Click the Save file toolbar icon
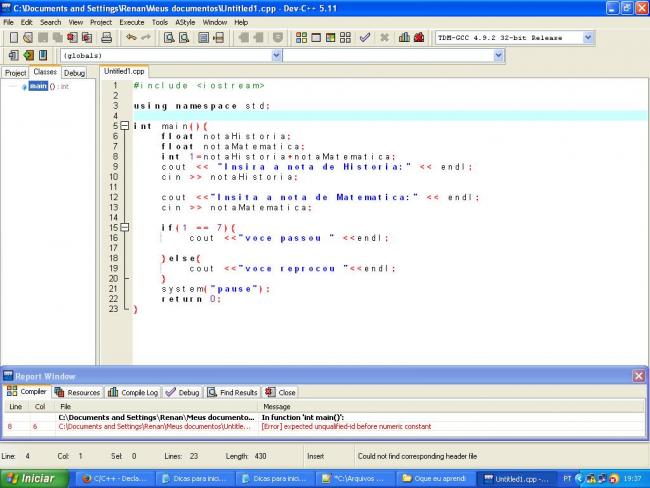Screen dimensions: 650x488 pos(43,38)
